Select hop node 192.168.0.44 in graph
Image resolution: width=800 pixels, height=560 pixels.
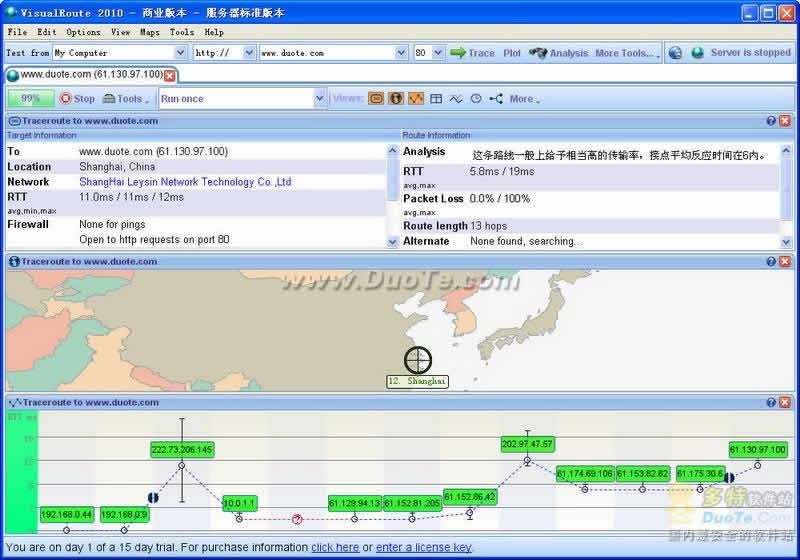pyautogui.click(x=66, y=530)
